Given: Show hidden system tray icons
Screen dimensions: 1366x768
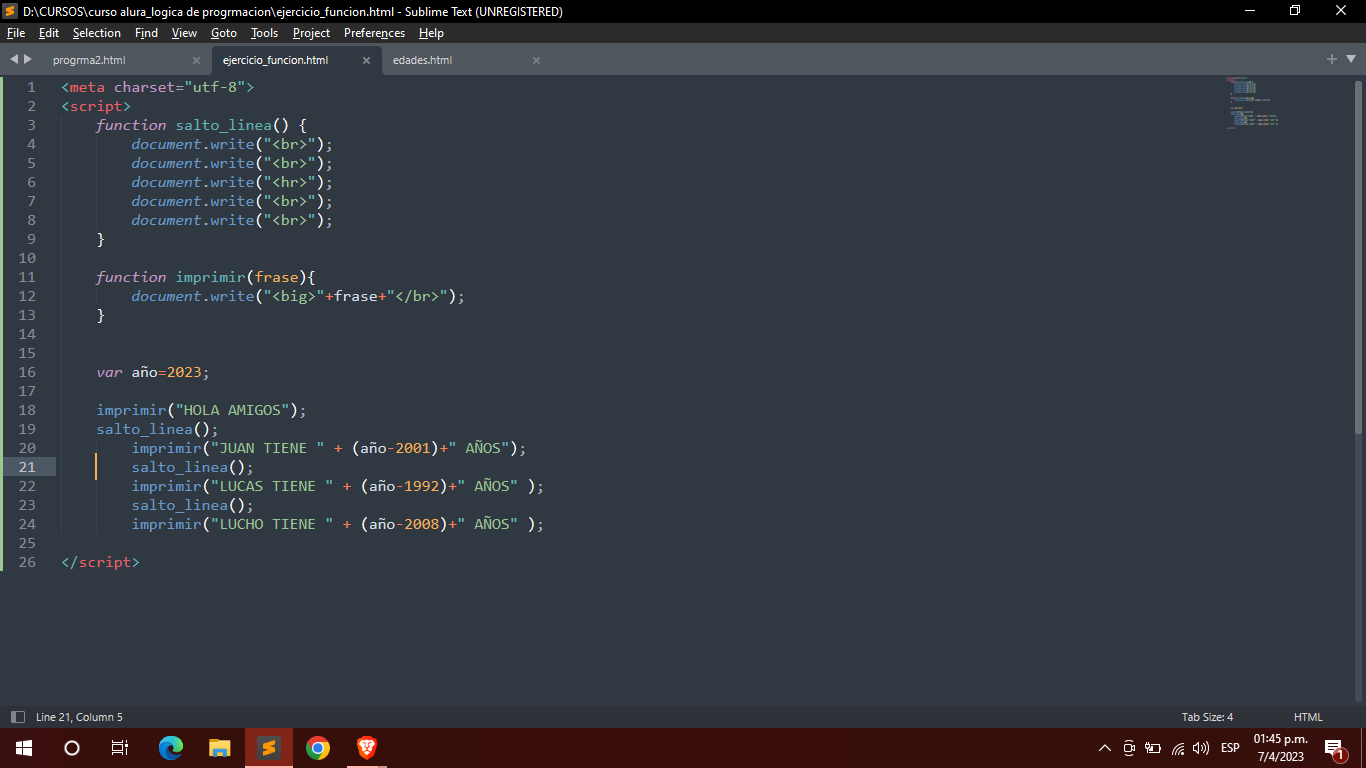Looking at the screenshot, I should coord(1105,747).
